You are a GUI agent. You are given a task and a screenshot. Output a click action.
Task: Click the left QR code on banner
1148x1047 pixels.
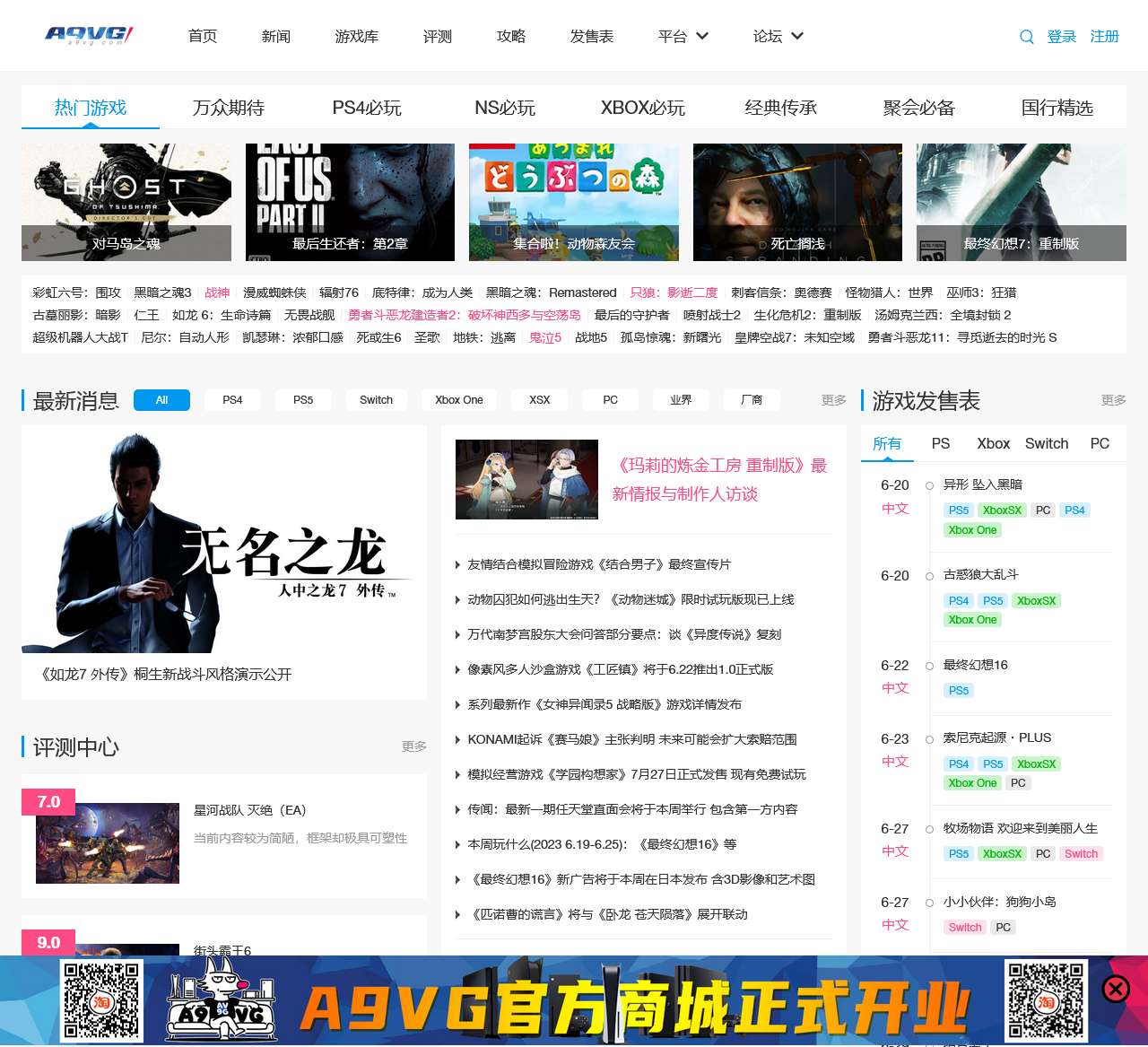(101, 1000)
